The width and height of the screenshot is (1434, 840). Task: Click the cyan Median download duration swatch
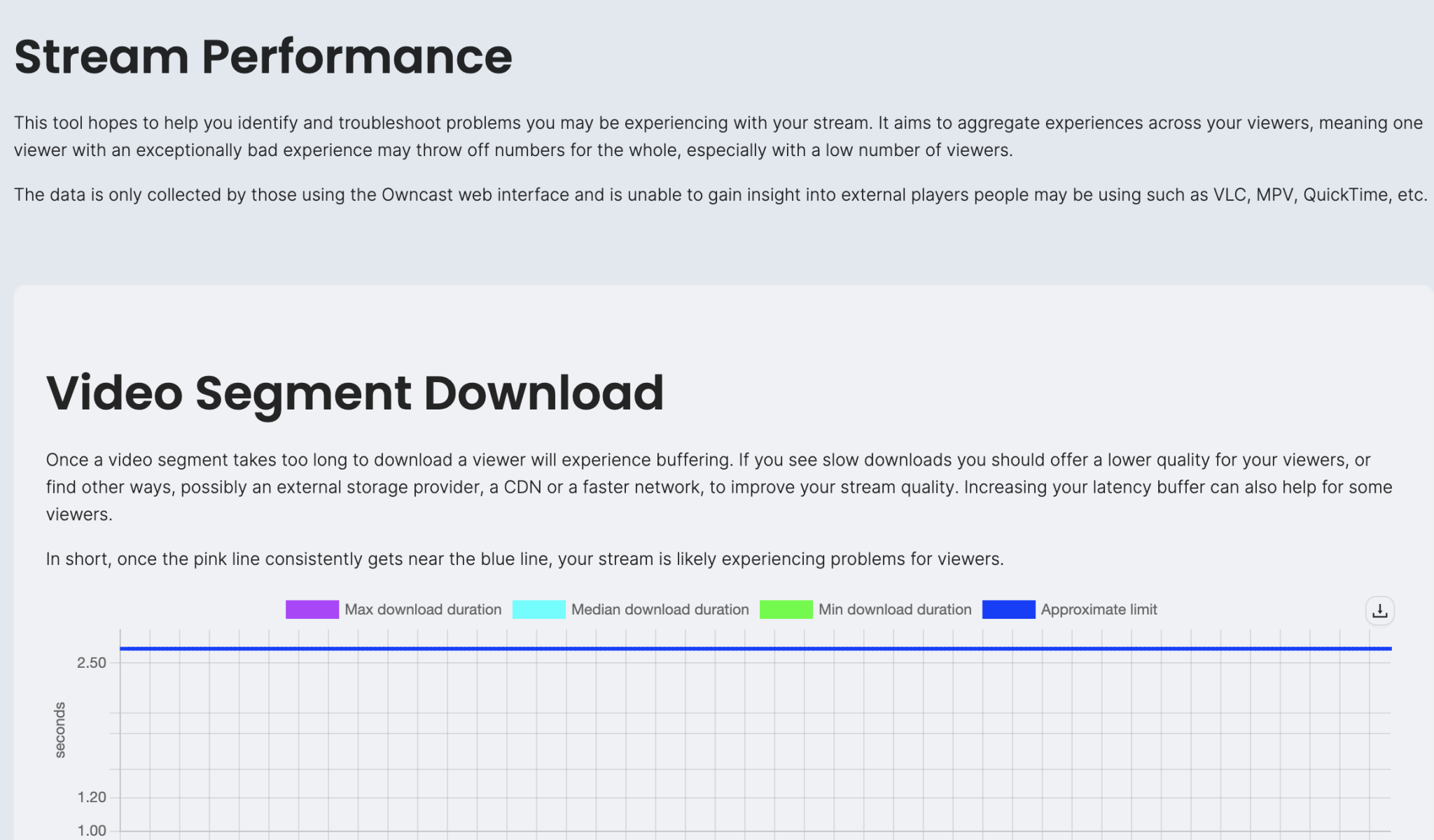538,610
